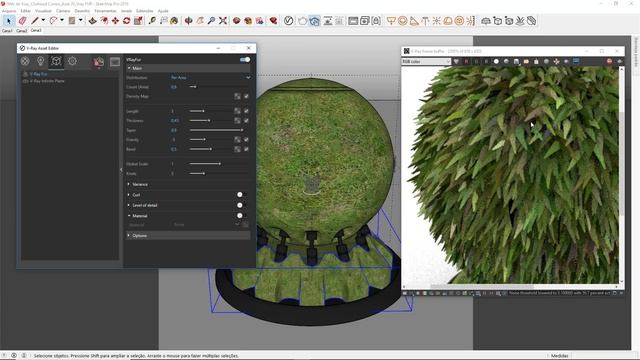640x360 pixels.
Task: Enable the Curl toggle
Action: [x=242, y=195]
